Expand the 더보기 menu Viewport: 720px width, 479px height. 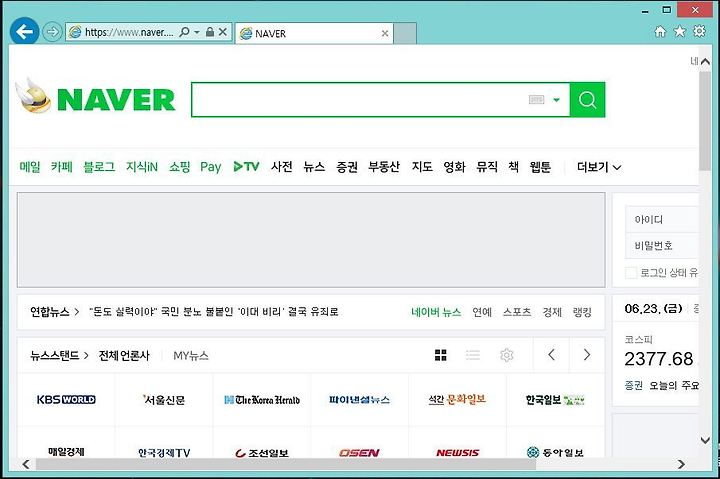599,167
